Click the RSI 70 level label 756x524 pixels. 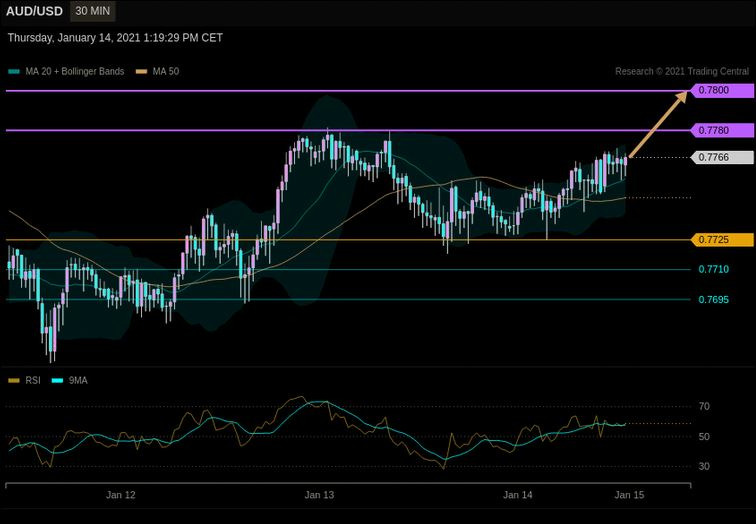coord(704,406)
